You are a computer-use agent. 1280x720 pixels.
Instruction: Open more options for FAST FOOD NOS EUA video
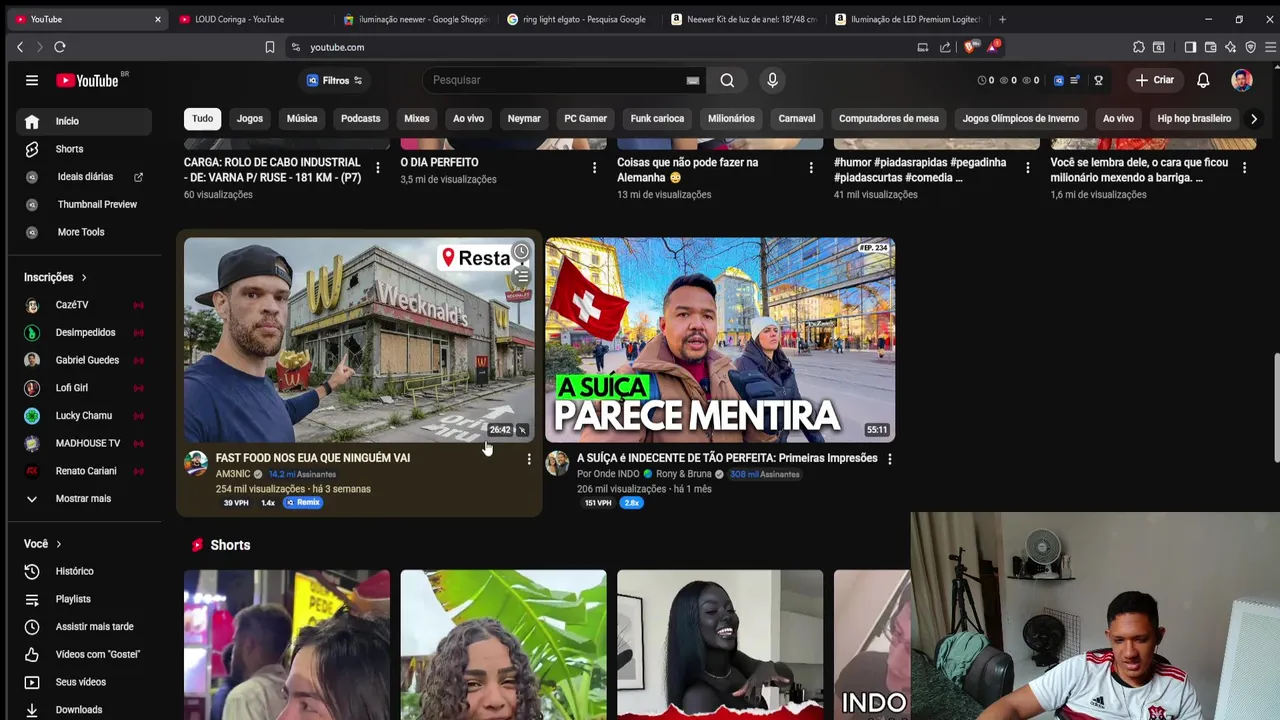coord(529,459)
